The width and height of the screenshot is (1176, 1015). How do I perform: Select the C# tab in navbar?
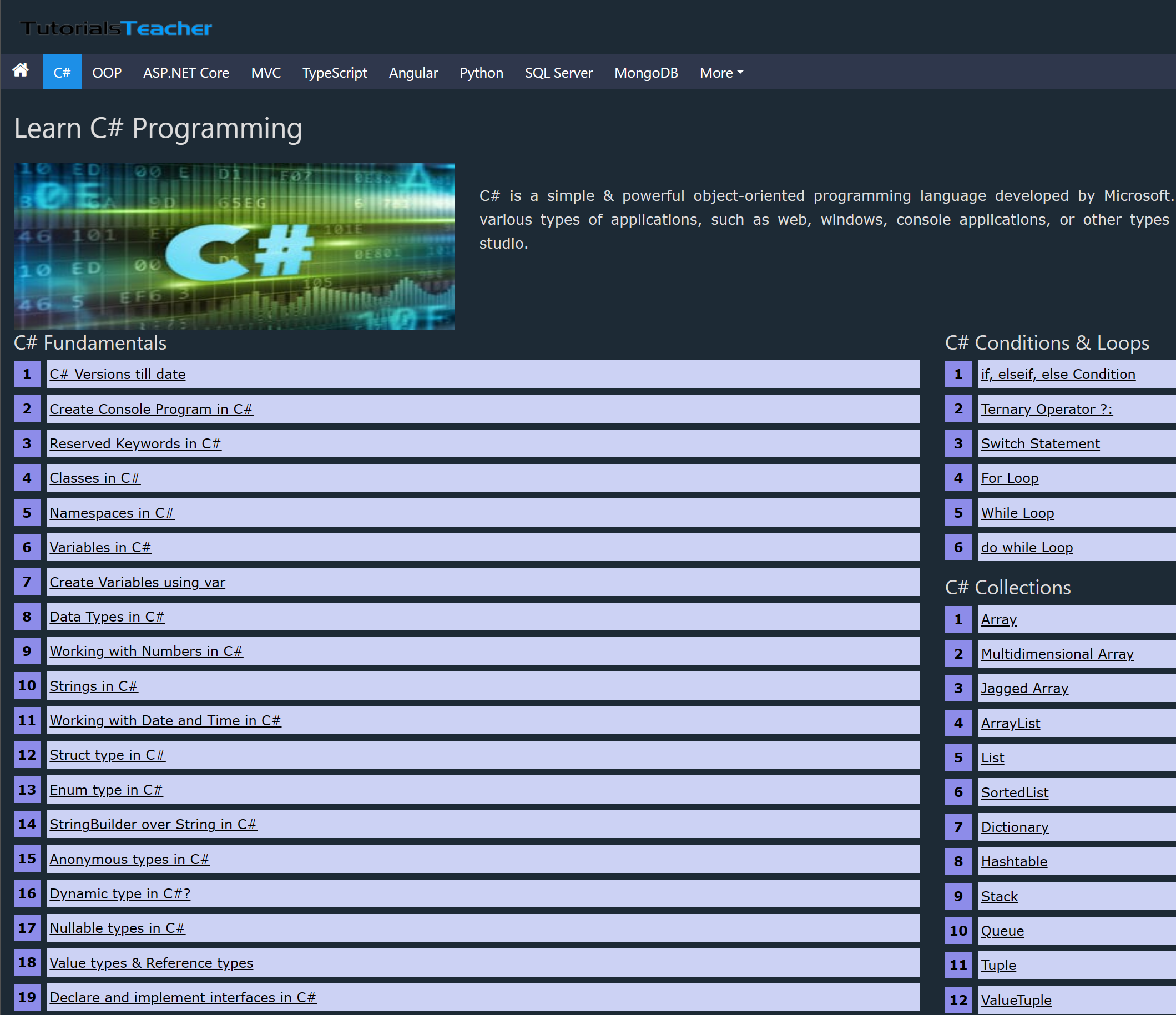(x=62, y=73)
